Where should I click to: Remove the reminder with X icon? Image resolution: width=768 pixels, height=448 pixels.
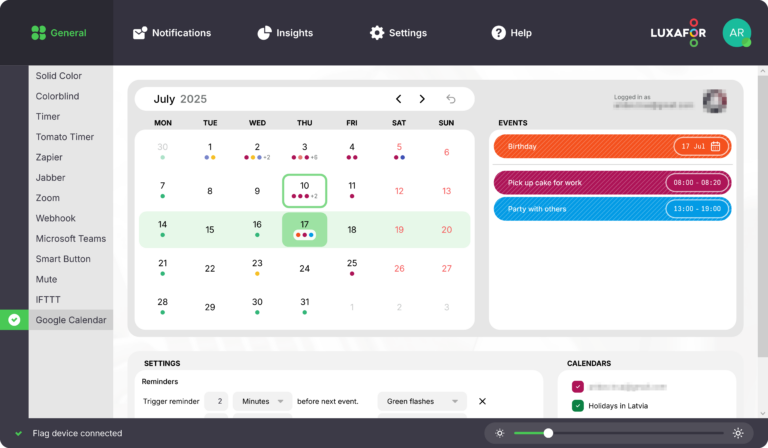[482, 401]
